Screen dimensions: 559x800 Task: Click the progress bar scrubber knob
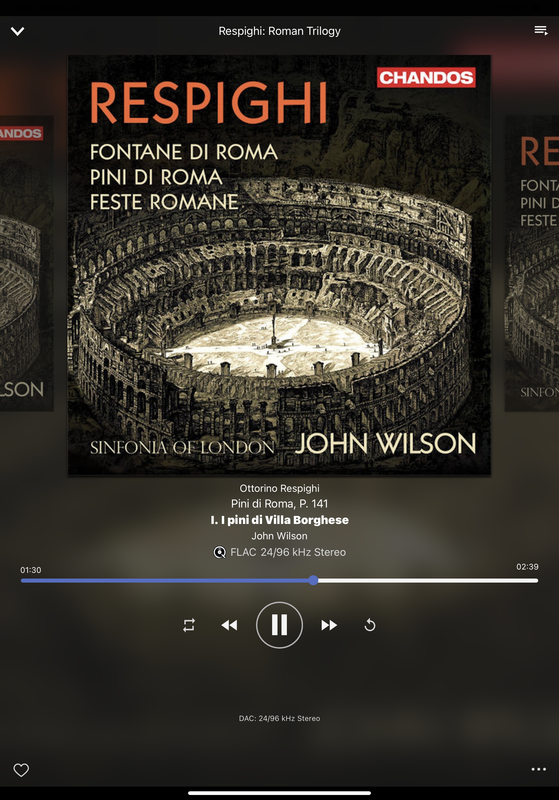point(313,580)
